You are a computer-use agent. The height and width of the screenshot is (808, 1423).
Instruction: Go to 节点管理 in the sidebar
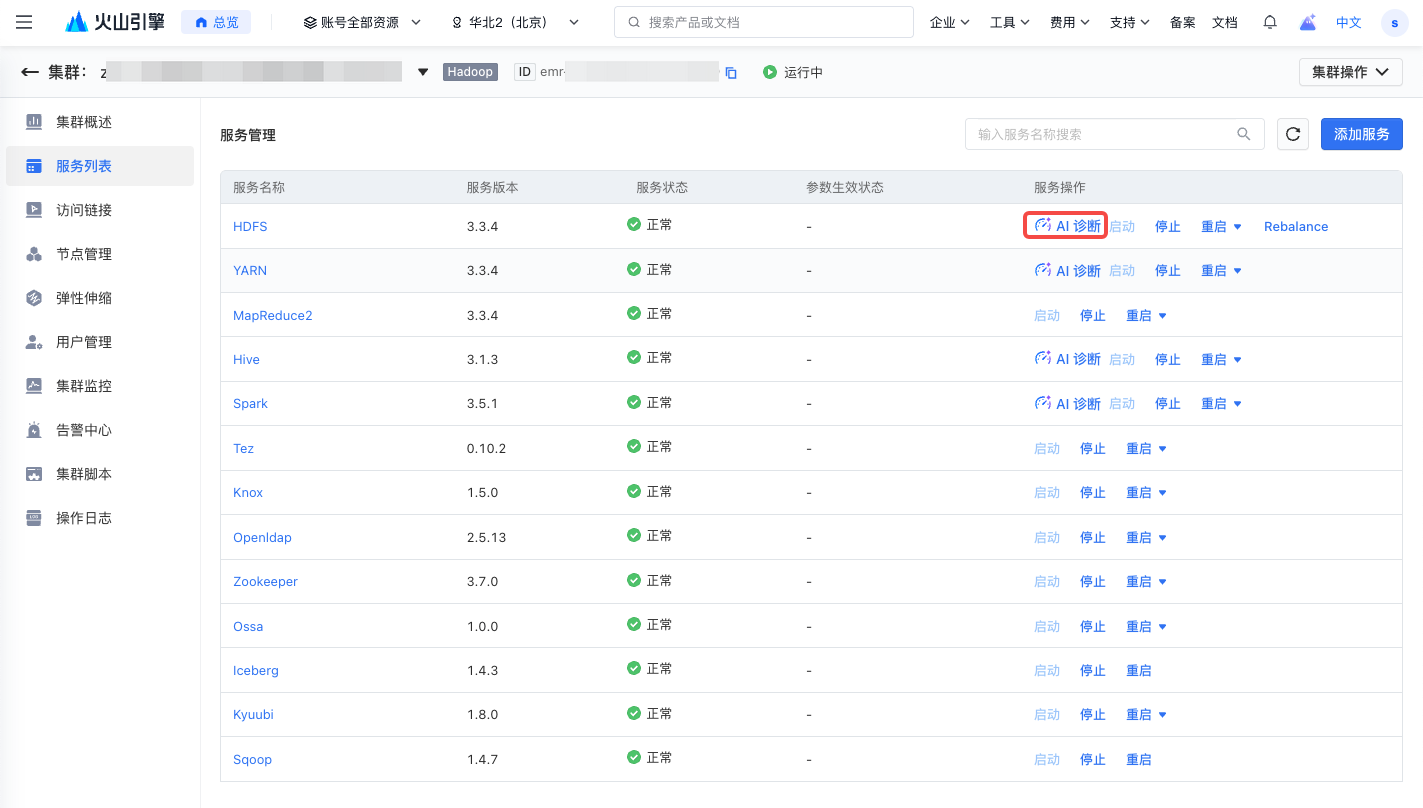(84, 254)
